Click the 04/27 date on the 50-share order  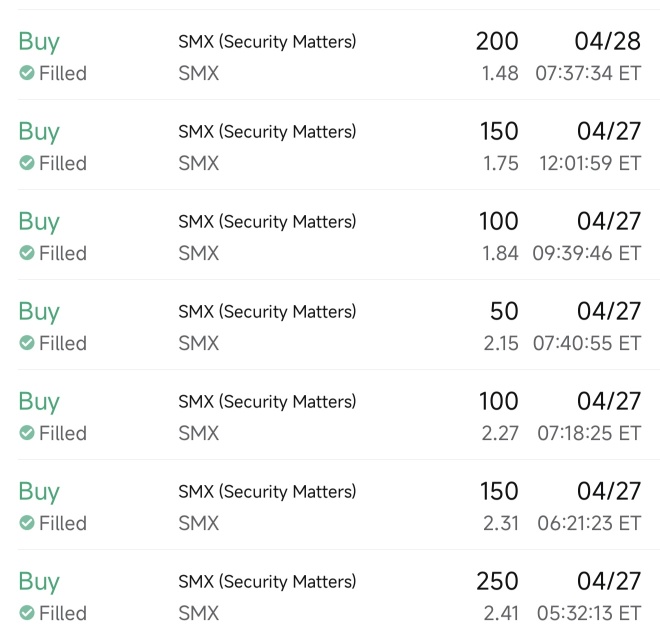tap(609, 311)
